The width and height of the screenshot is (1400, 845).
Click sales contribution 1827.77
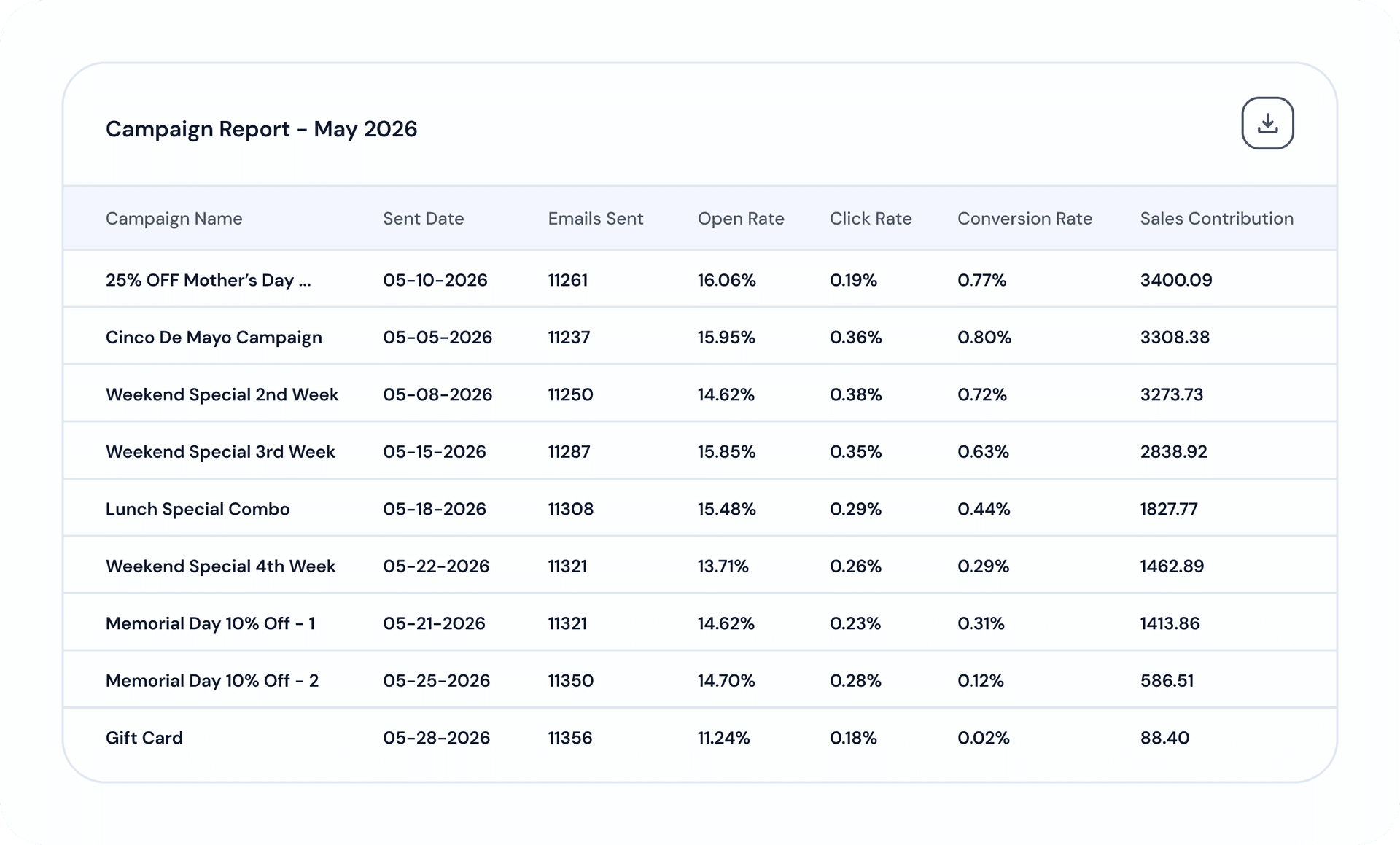coord(1169,509)
